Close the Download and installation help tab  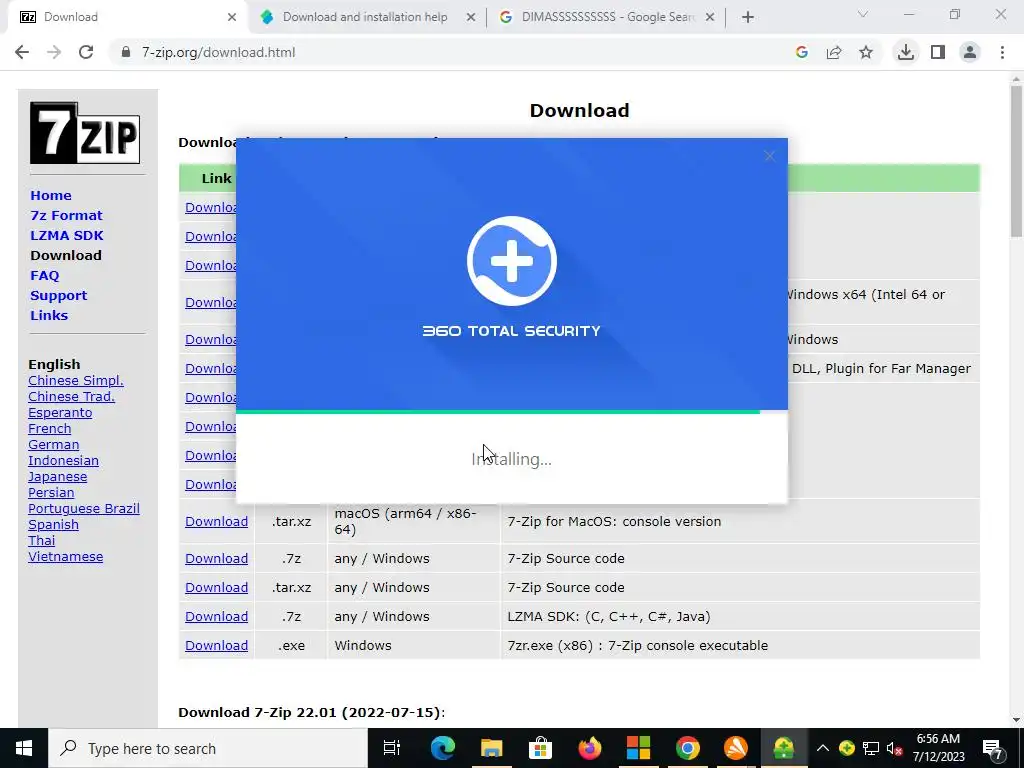[x=471, y=17]
